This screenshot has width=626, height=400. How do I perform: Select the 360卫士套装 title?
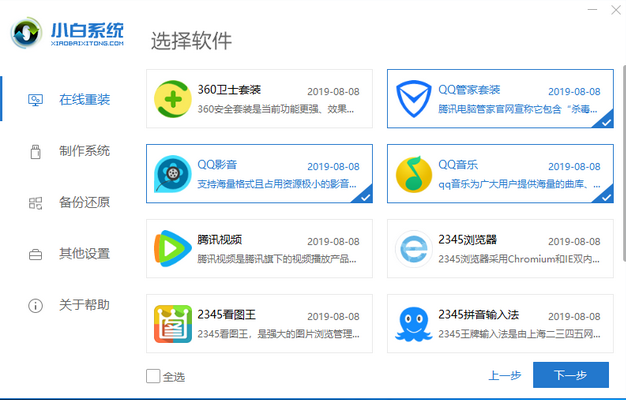[229, 90]
